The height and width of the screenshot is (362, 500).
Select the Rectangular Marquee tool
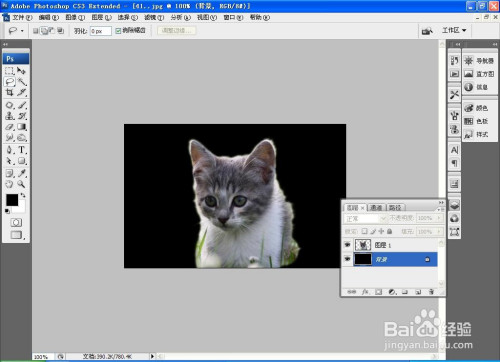pyautogui.click(x=10, y=71)
